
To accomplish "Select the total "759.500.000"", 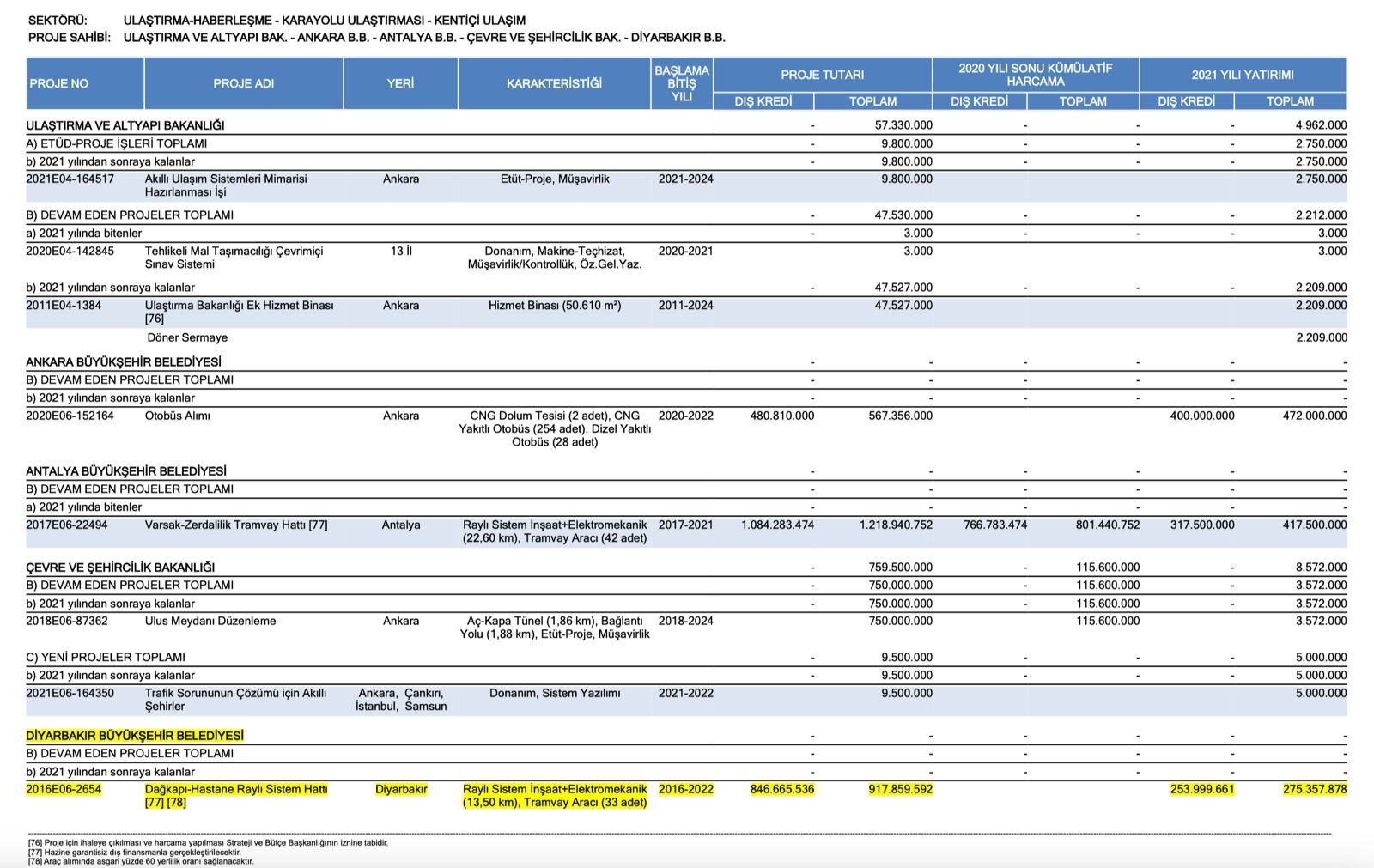I will [x=900, y=568].
